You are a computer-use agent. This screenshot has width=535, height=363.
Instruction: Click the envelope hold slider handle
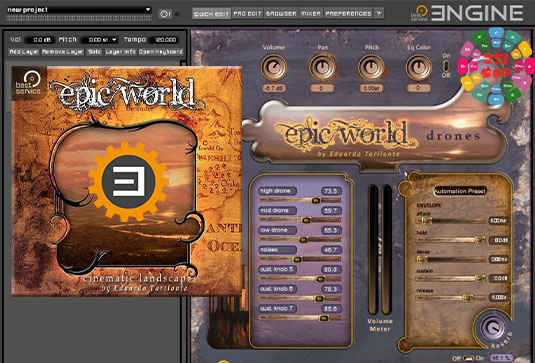(480, 240)
